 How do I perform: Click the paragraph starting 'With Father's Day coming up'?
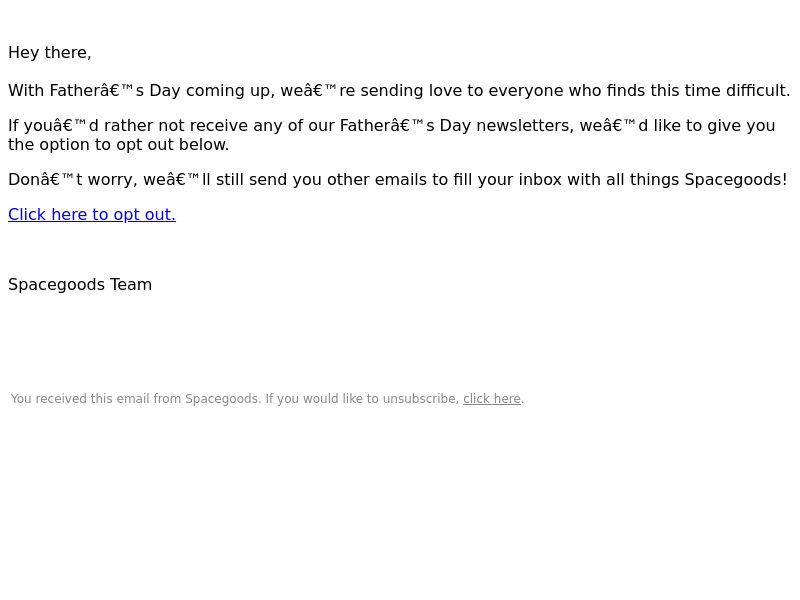pos(399,91)
